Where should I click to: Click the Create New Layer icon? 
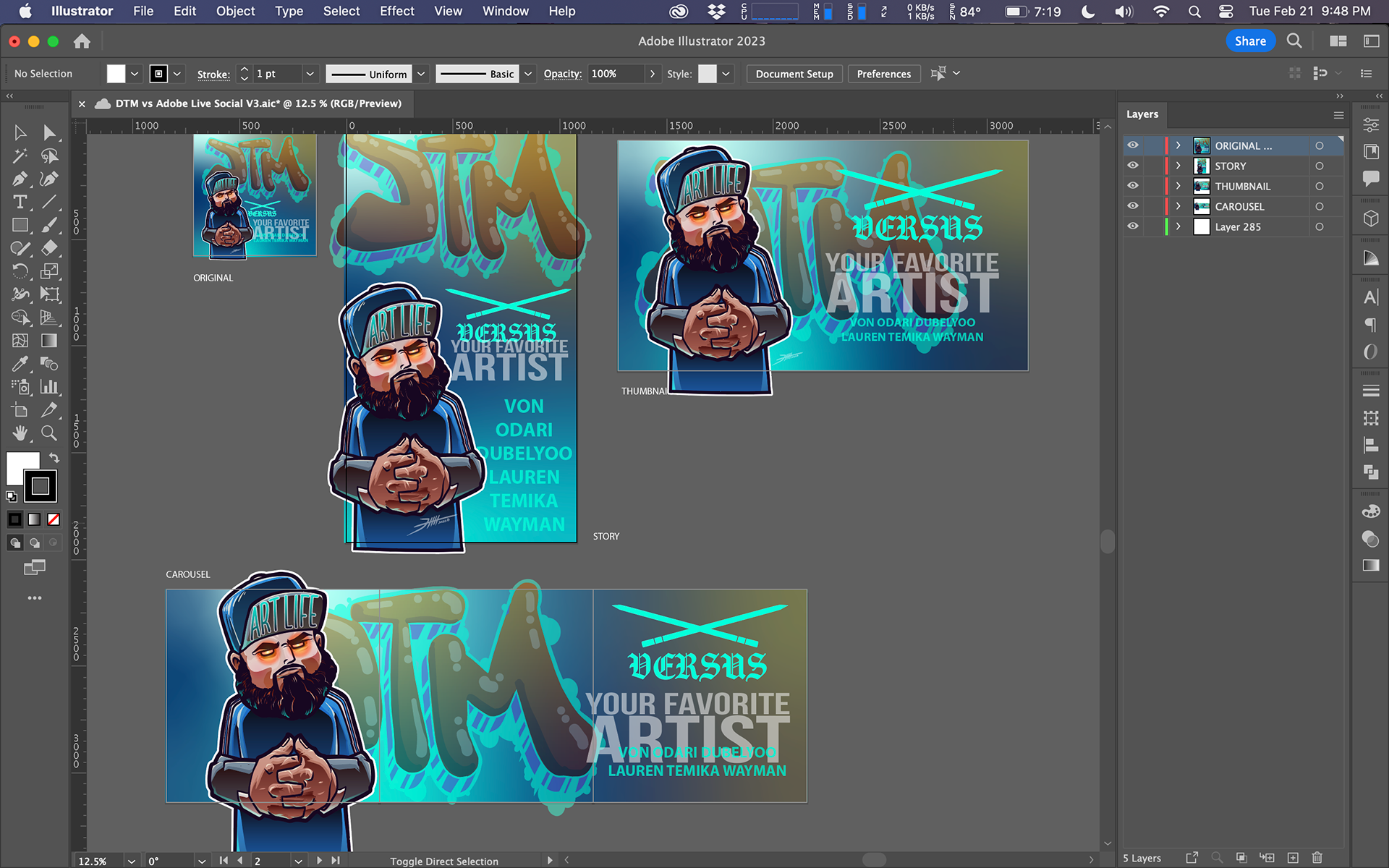(x=1293, y=858)
